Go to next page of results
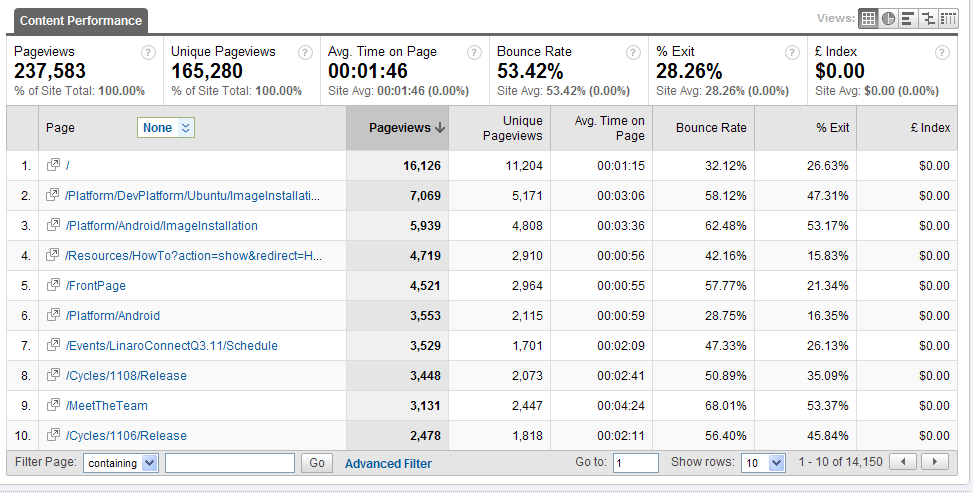Image resolution: width=973 pixels, height=493 pixels. coord(935,462)
